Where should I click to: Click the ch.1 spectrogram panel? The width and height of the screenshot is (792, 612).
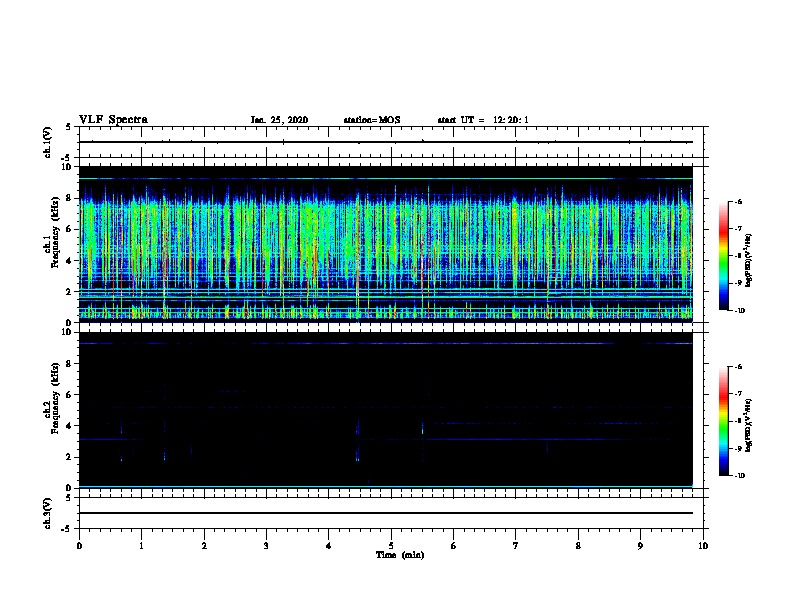(385, 244)
